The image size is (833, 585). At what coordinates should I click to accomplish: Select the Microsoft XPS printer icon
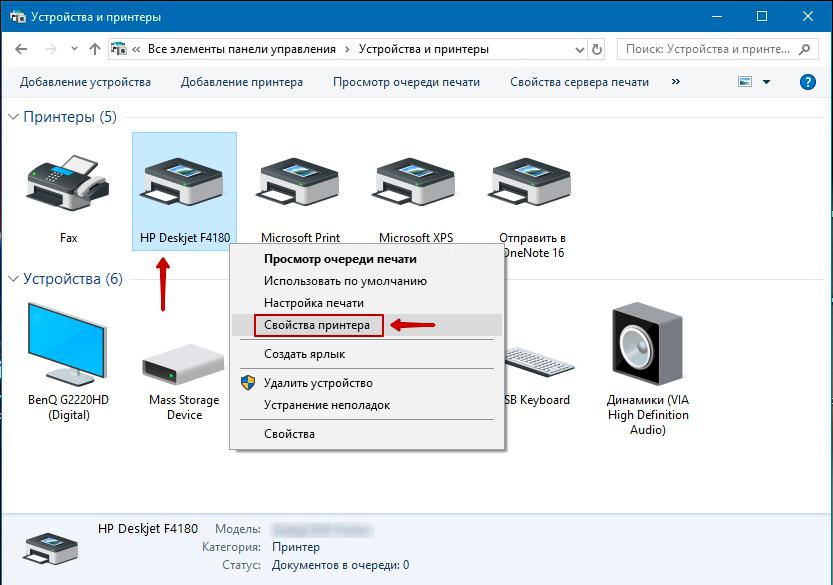pos(415,182)
